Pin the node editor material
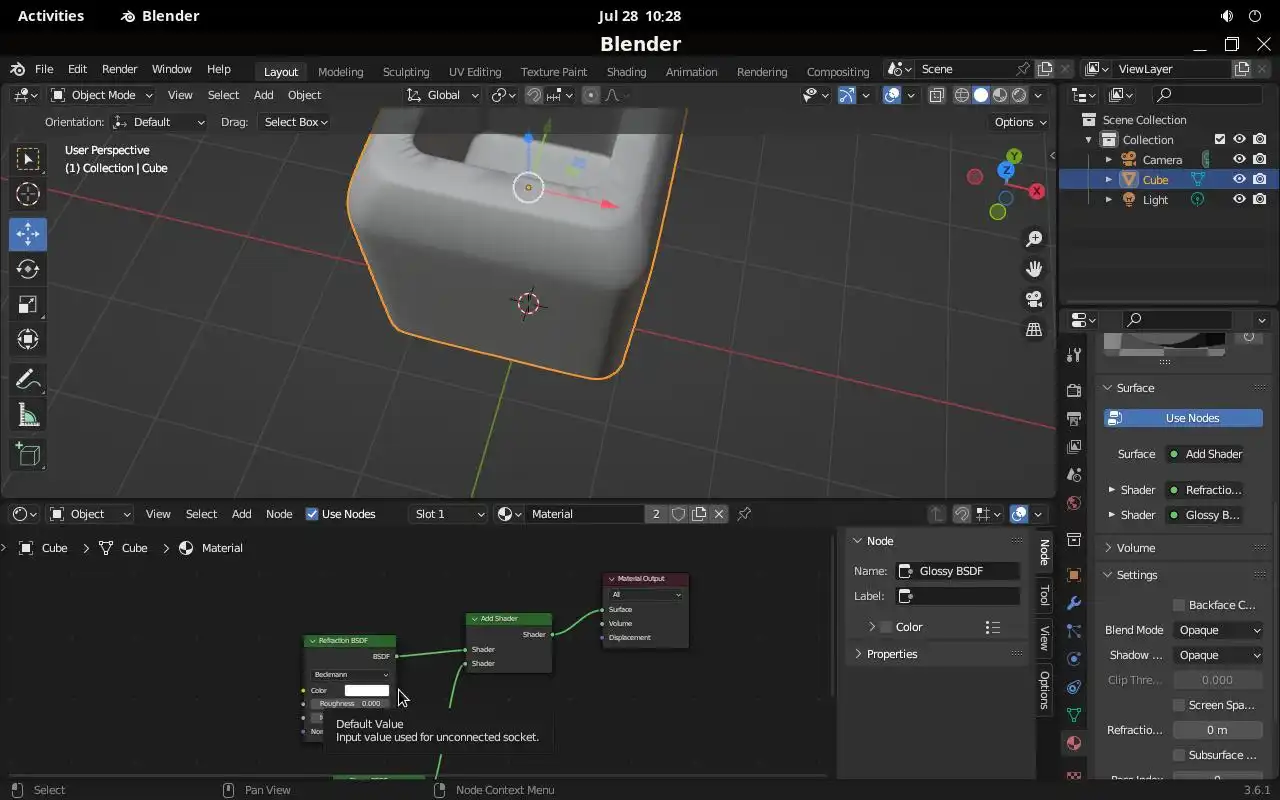 tap(744, 514)
